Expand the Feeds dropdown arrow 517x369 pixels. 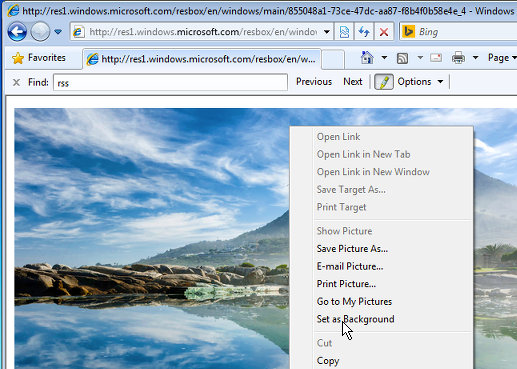tap(420, 58)
